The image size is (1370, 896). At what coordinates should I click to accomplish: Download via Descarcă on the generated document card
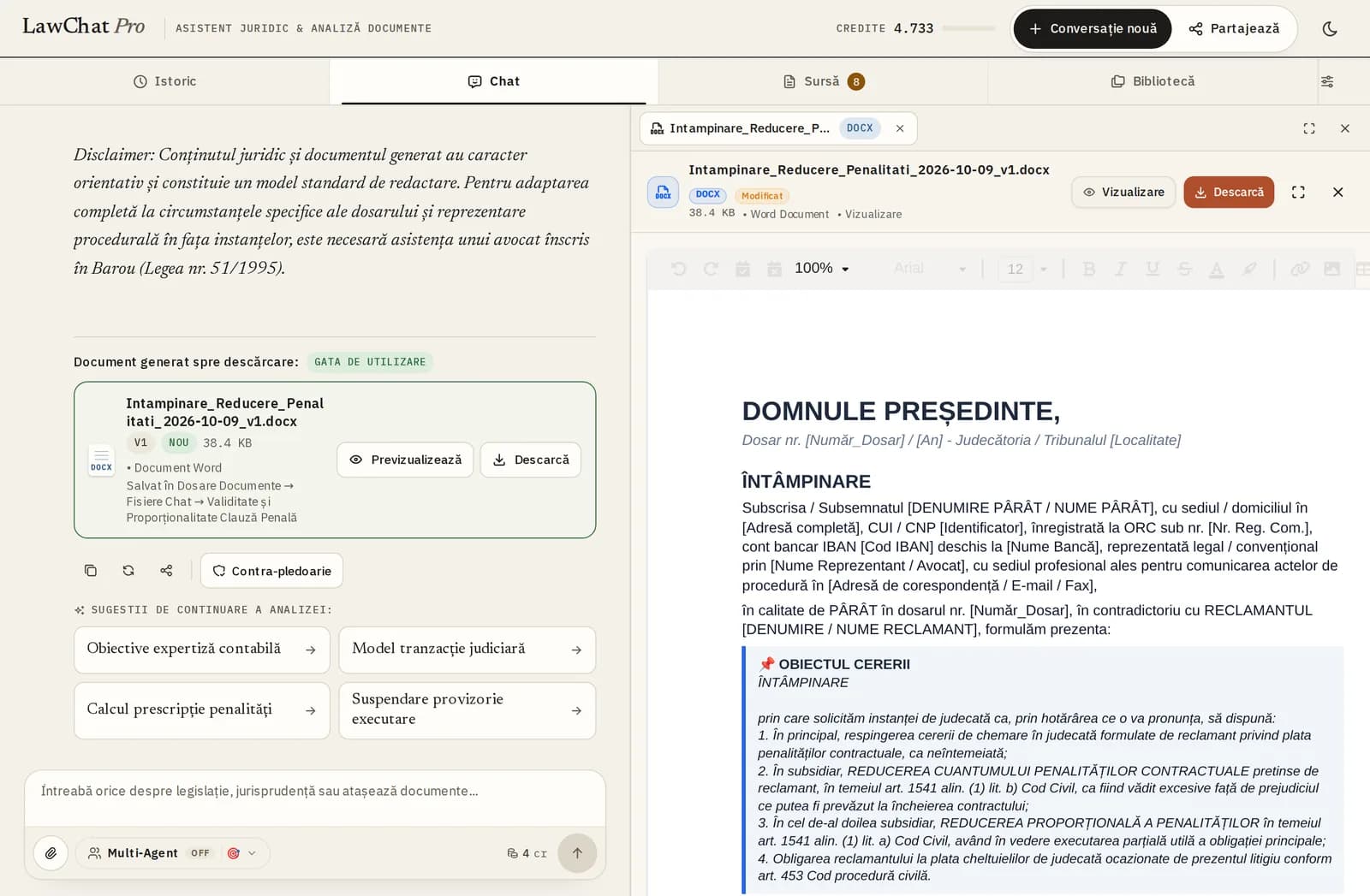(x=531, y=460)
